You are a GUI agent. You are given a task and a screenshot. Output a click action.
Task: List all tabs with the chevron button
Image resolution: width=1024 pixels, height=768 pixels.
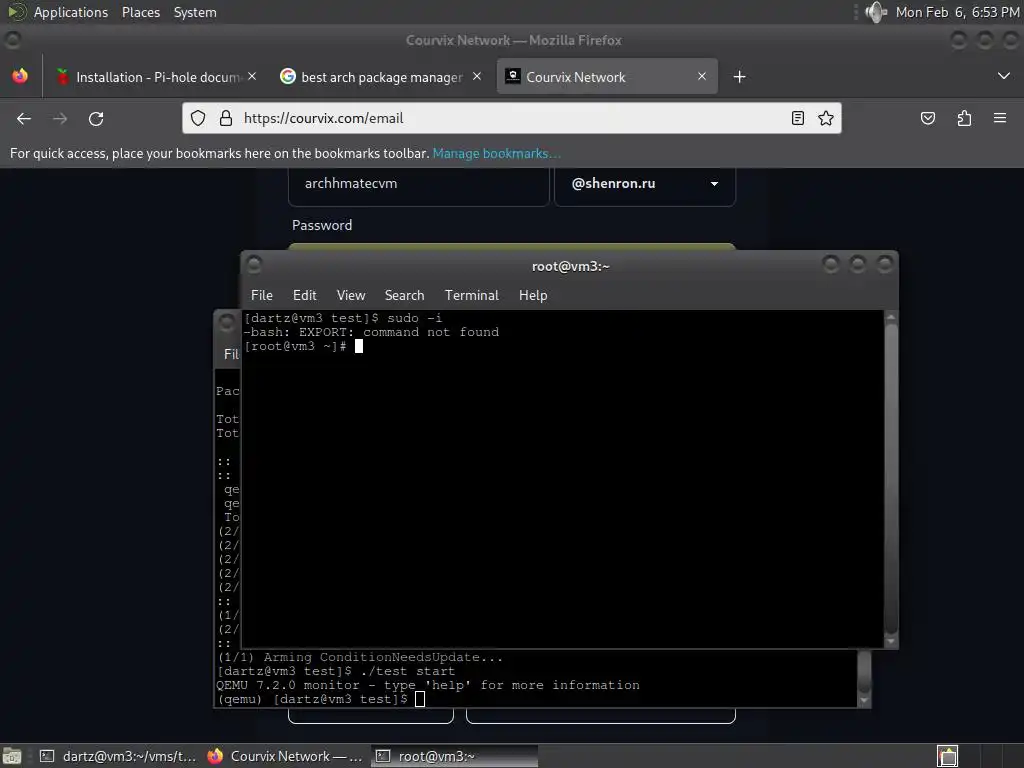click(x=1004, y=76)
